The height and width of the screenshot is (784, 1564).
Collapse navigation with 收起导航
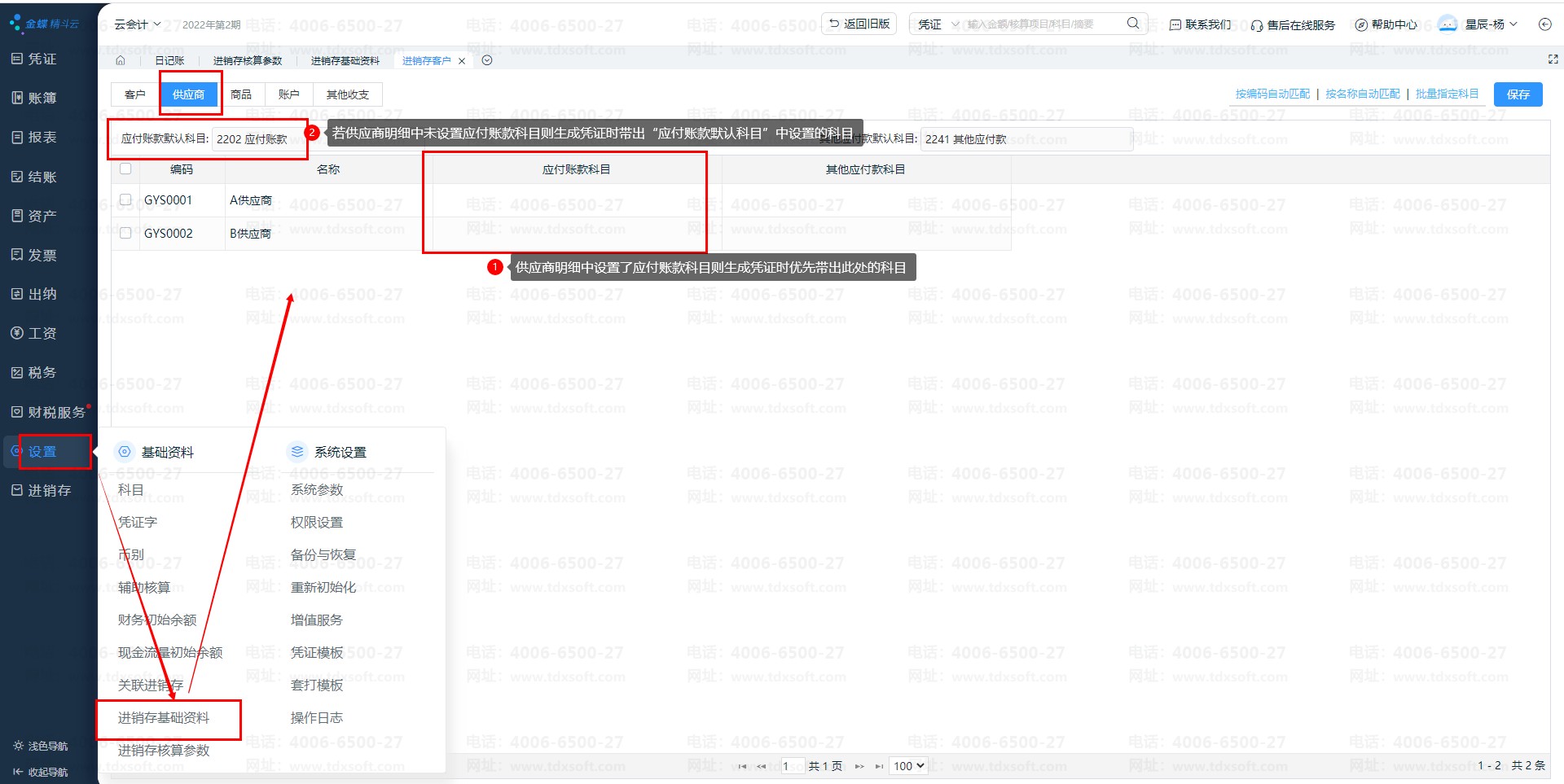coord(41,772)
